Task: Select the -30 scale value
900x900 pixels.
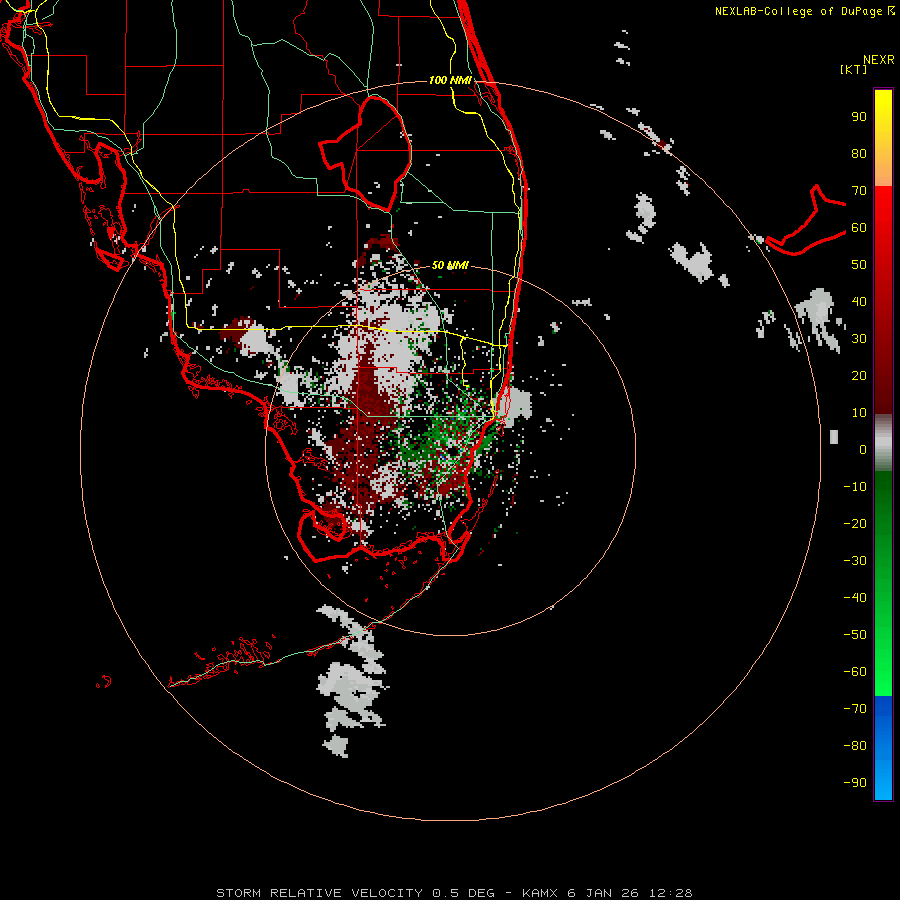Action: click(855, 561)
